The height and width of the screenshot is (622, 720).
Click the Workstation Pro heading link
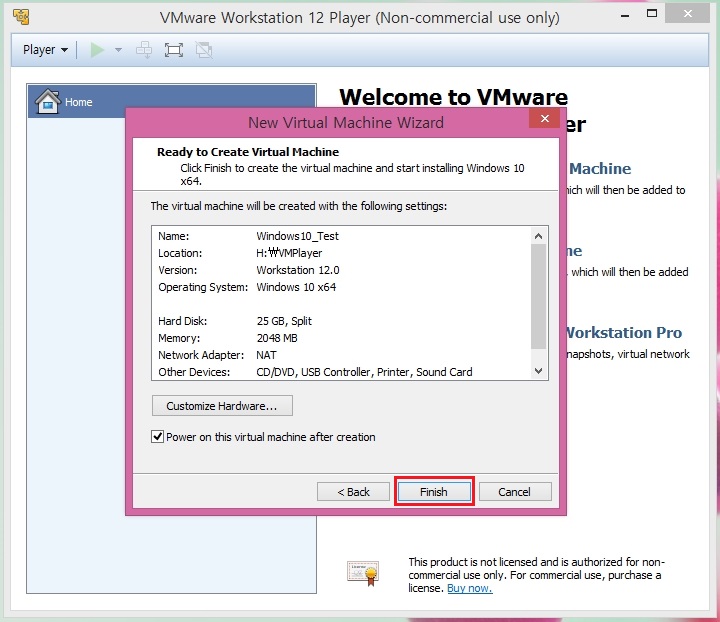pos(624,332)
